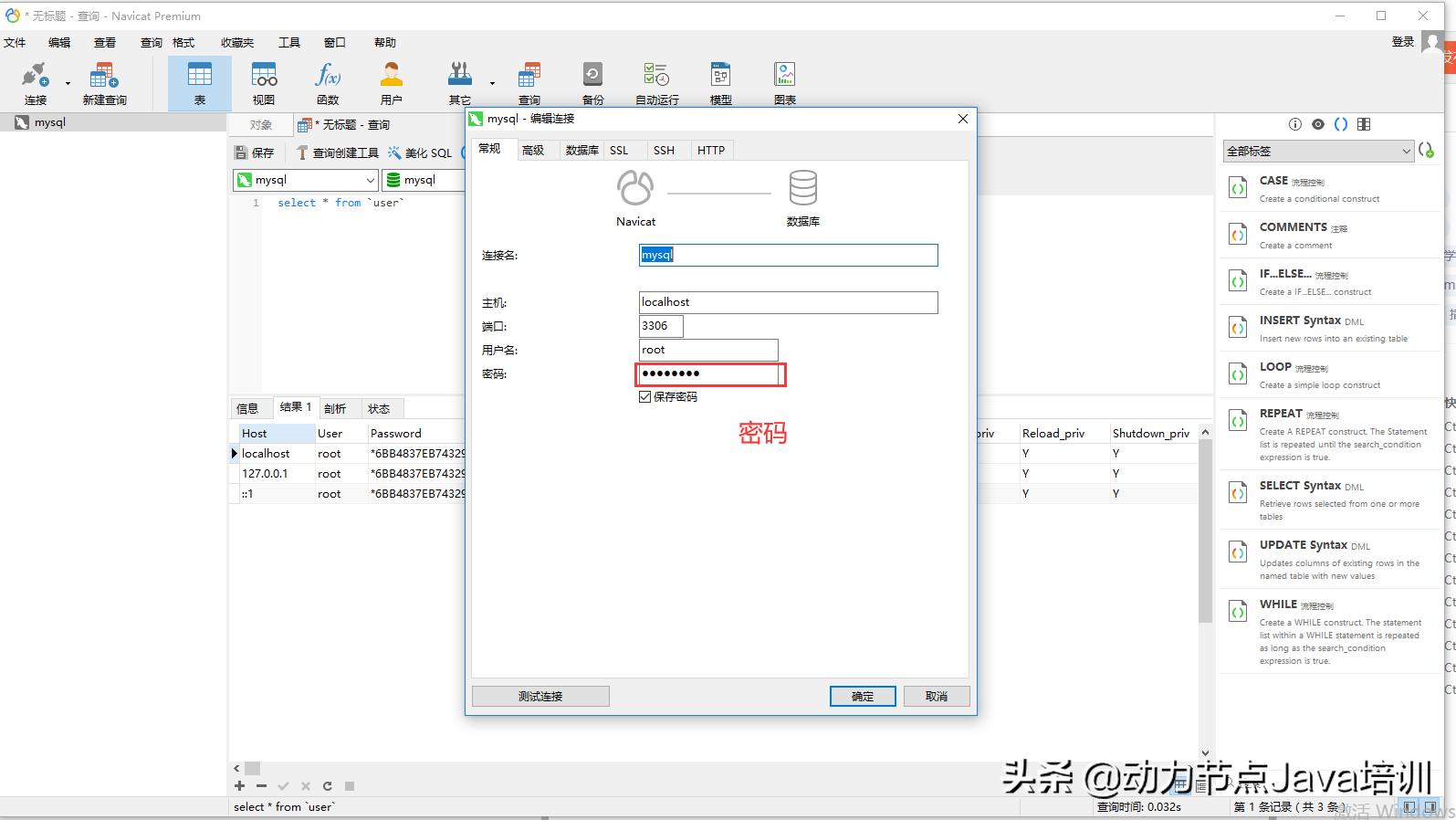This screenshot has width=1456, height=820.
Task: Open the Model toolbar icon
Action: [x=720, y=83]
